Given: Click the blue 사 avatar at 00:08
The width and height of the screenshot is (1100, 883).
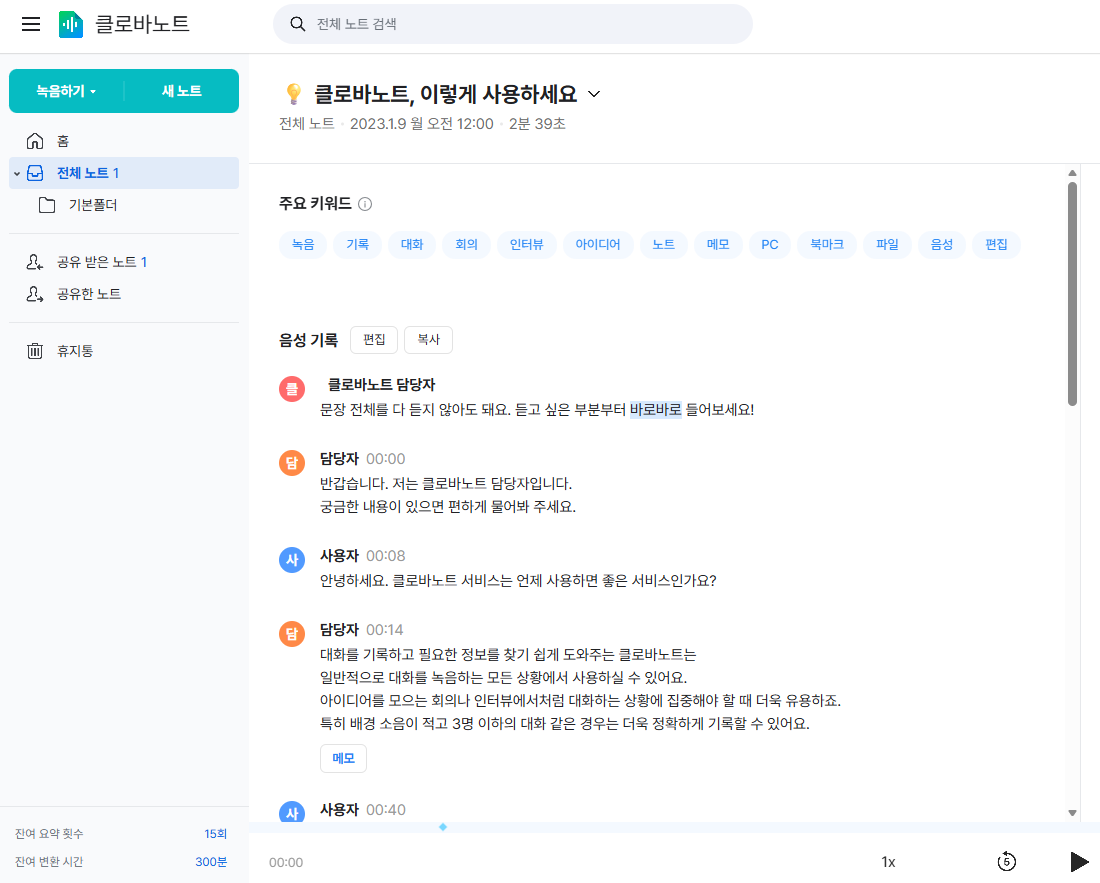Looking at the screenshot, I should point(292,560).
